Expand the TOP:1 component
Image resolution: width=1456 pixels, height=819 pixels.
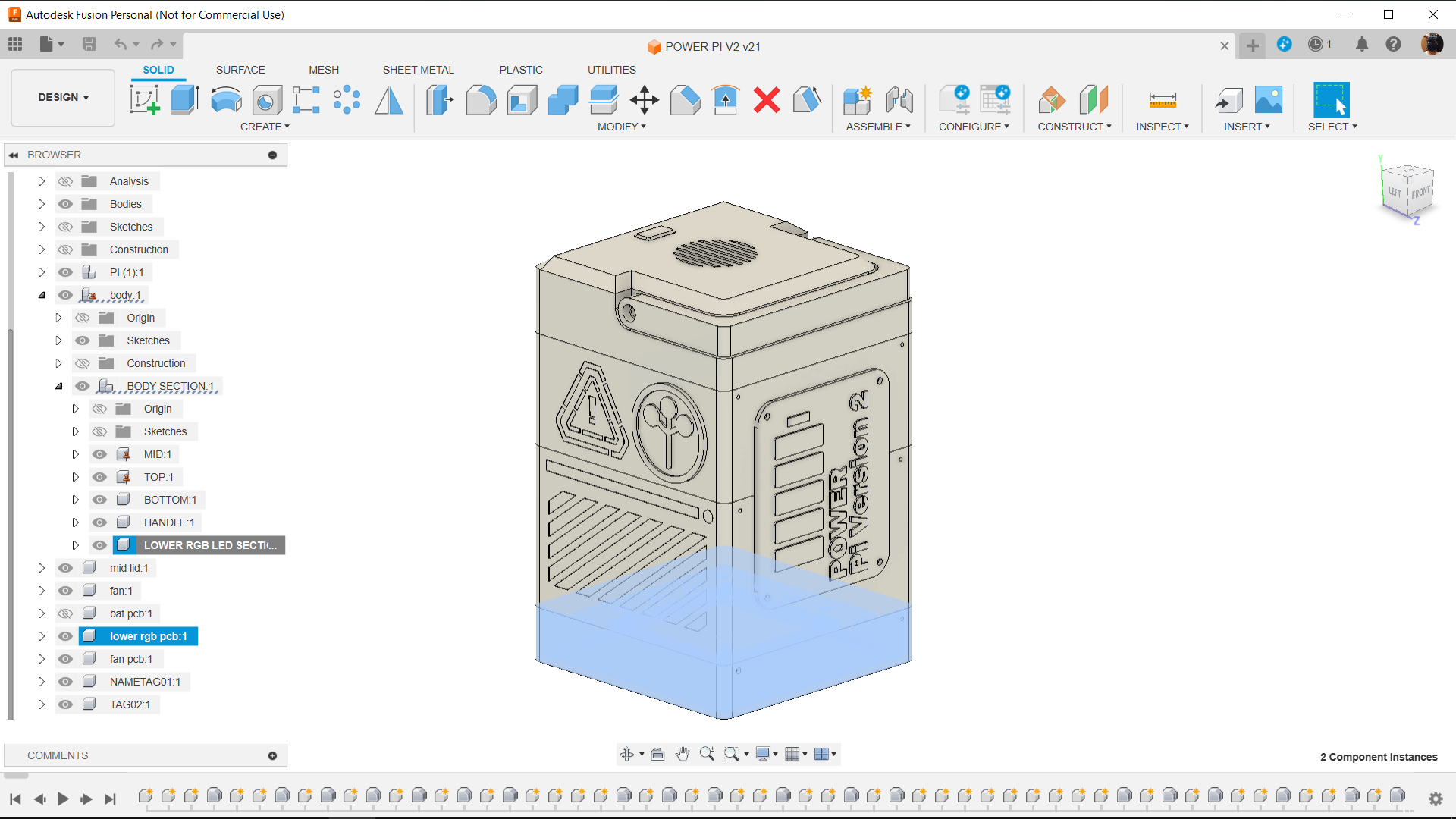75,477
